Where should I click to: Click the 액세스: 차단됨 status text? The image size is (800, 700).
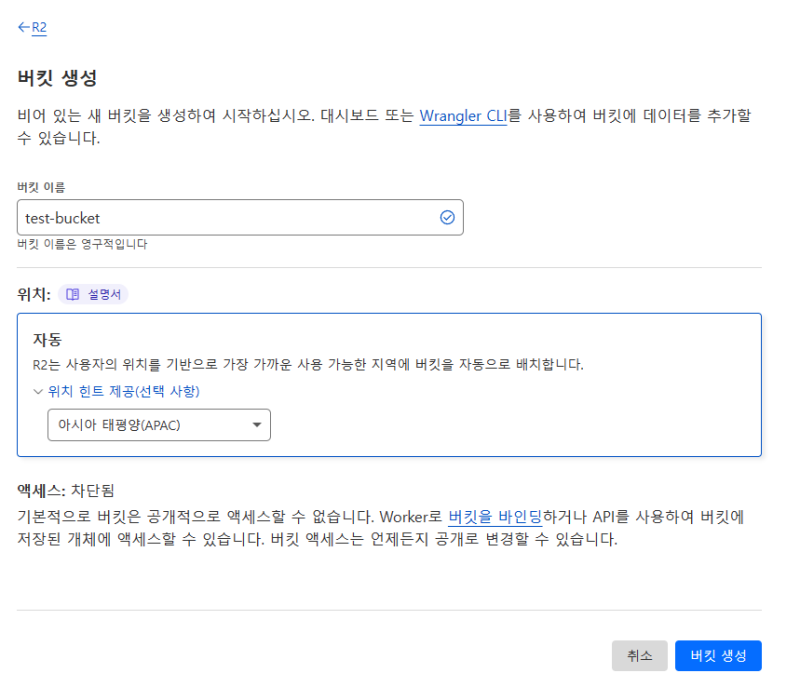(66, 490)
